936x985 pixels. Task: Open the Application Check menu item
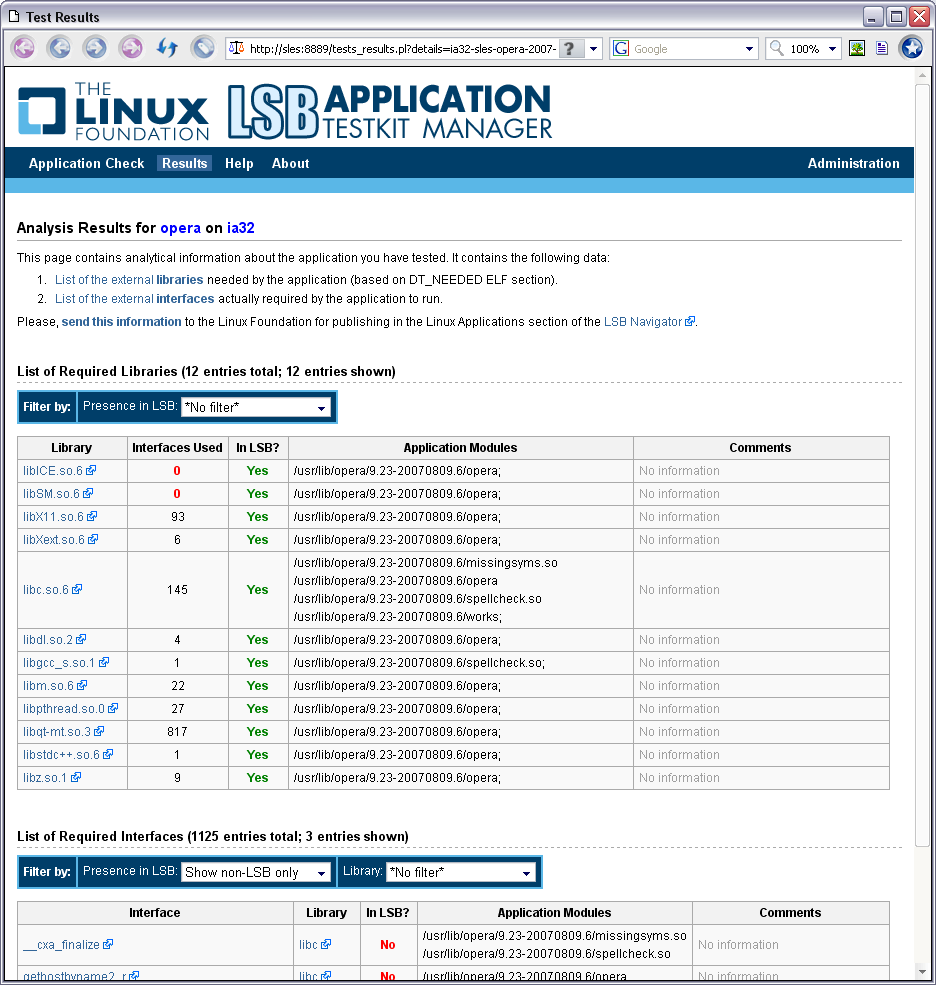pyautogui.click(x=87, y=163)
